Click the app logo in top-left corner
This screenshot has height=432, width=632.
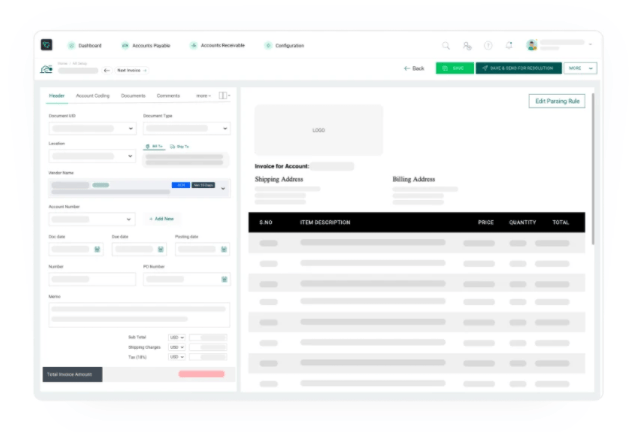coord(46,45)
